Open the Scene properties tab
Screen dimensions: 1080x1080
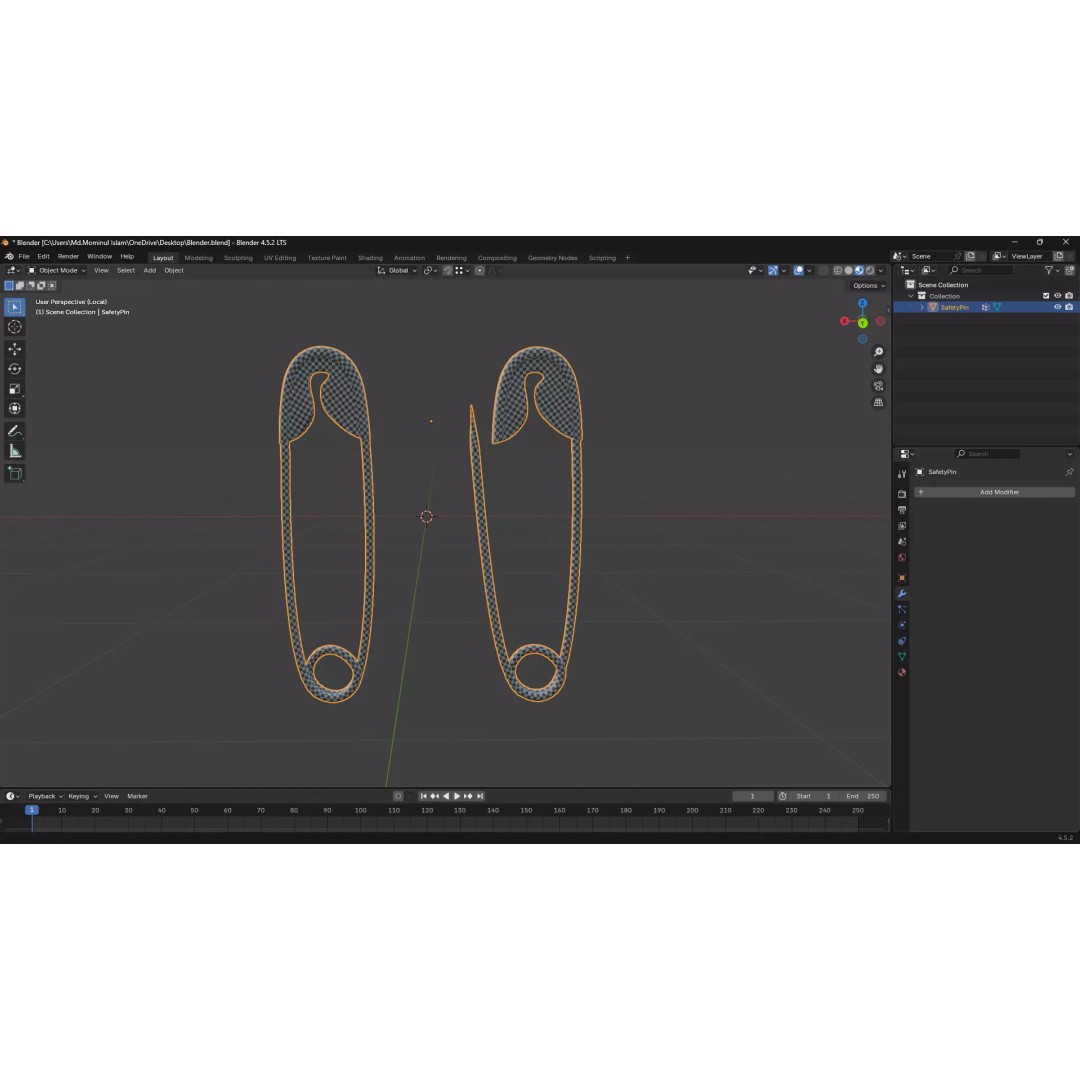(902, 541)
